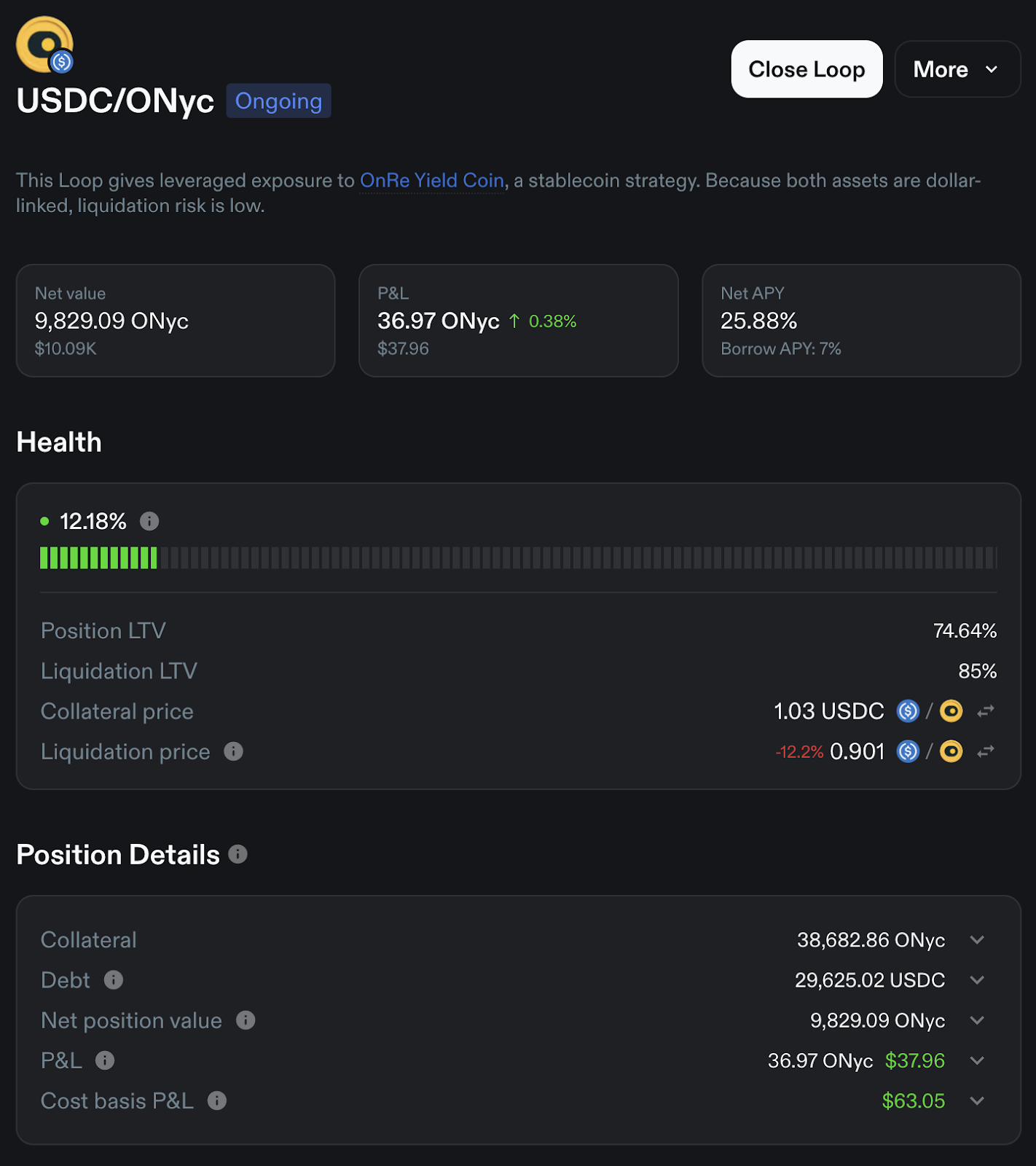Click the P&L row info icon
This screenshot has height=1166, width=1036.
pyautogui.click(x=105, y=1060)
